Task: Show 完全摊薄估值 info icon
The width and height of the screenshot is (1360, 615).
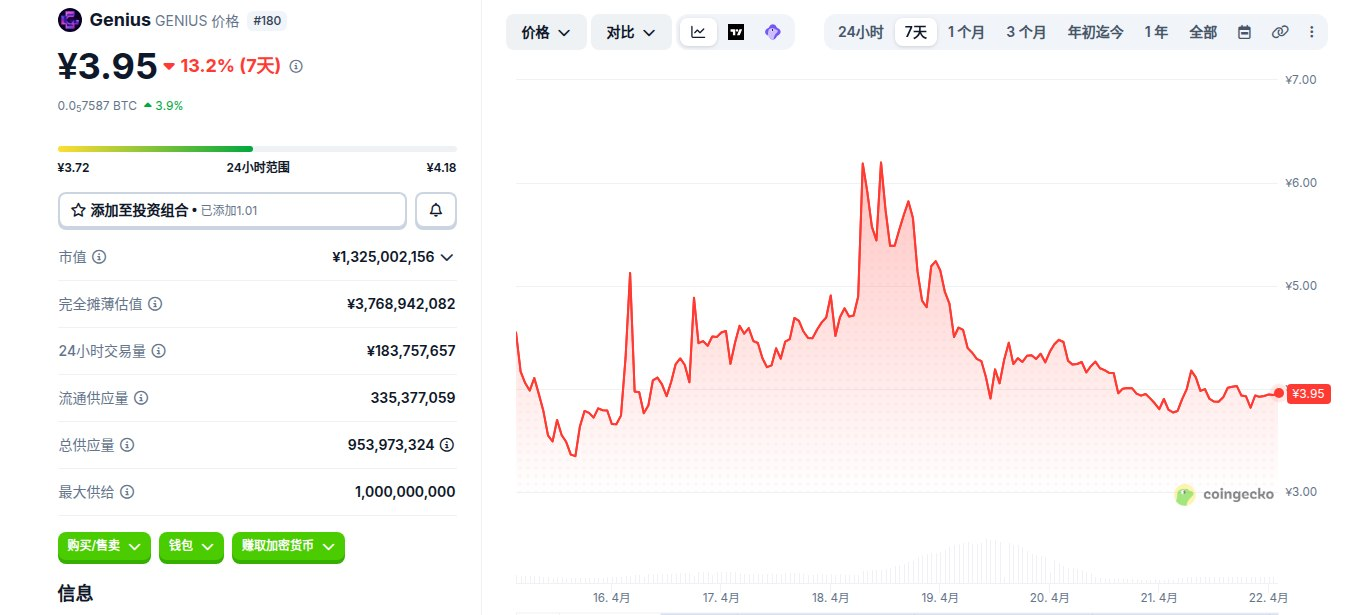Action: 155,304
